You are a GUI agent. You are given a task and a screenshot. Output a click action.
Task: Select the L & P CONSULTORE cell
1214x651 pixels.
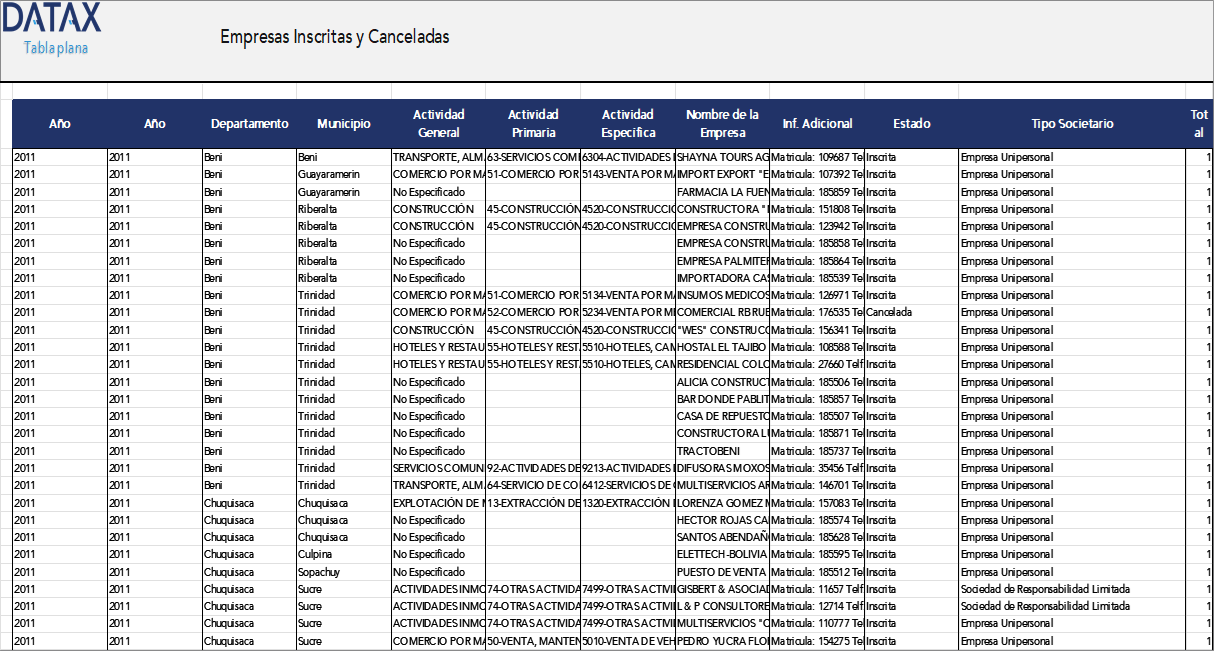point(723,606)
